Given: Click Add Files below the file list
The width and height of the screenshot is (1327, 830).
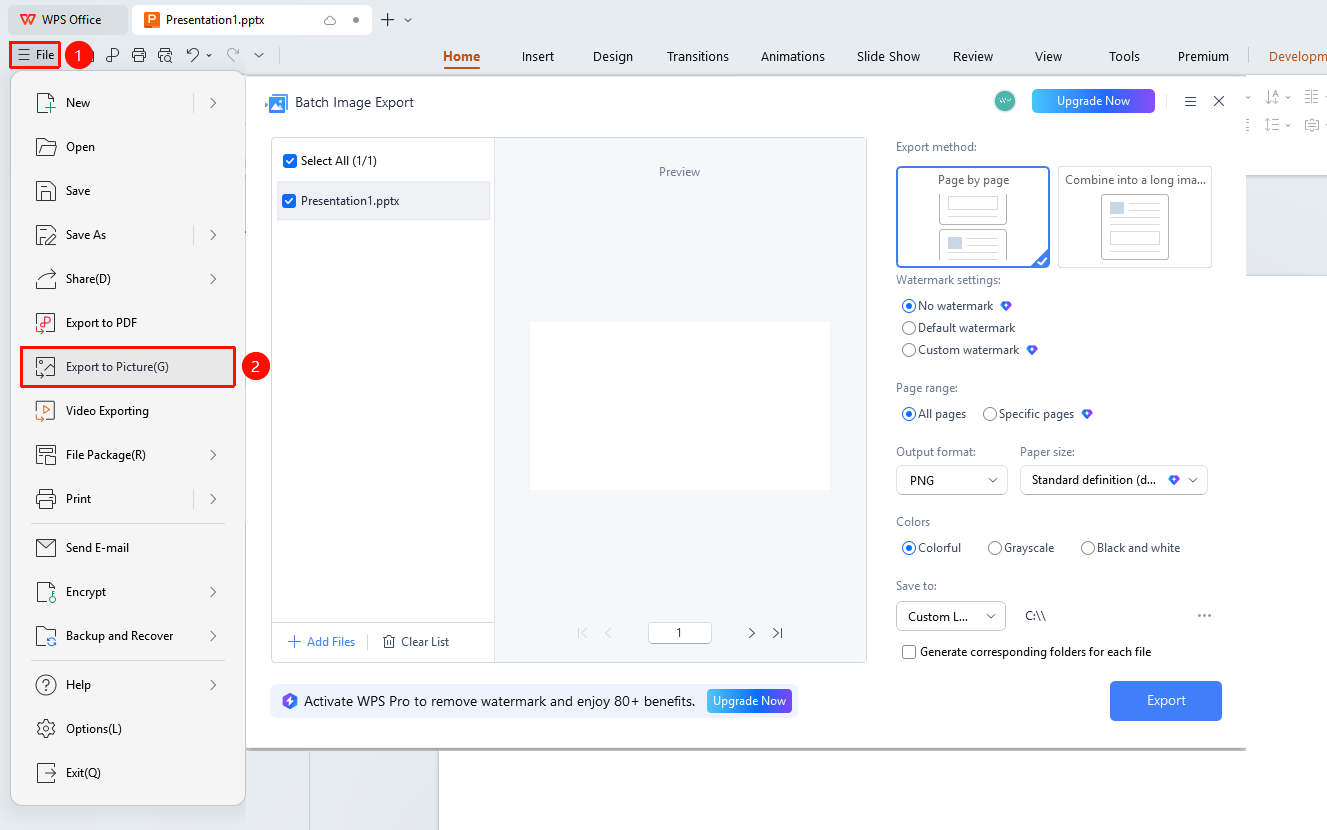Looking at the screenshot, I should tap(322, 642).
